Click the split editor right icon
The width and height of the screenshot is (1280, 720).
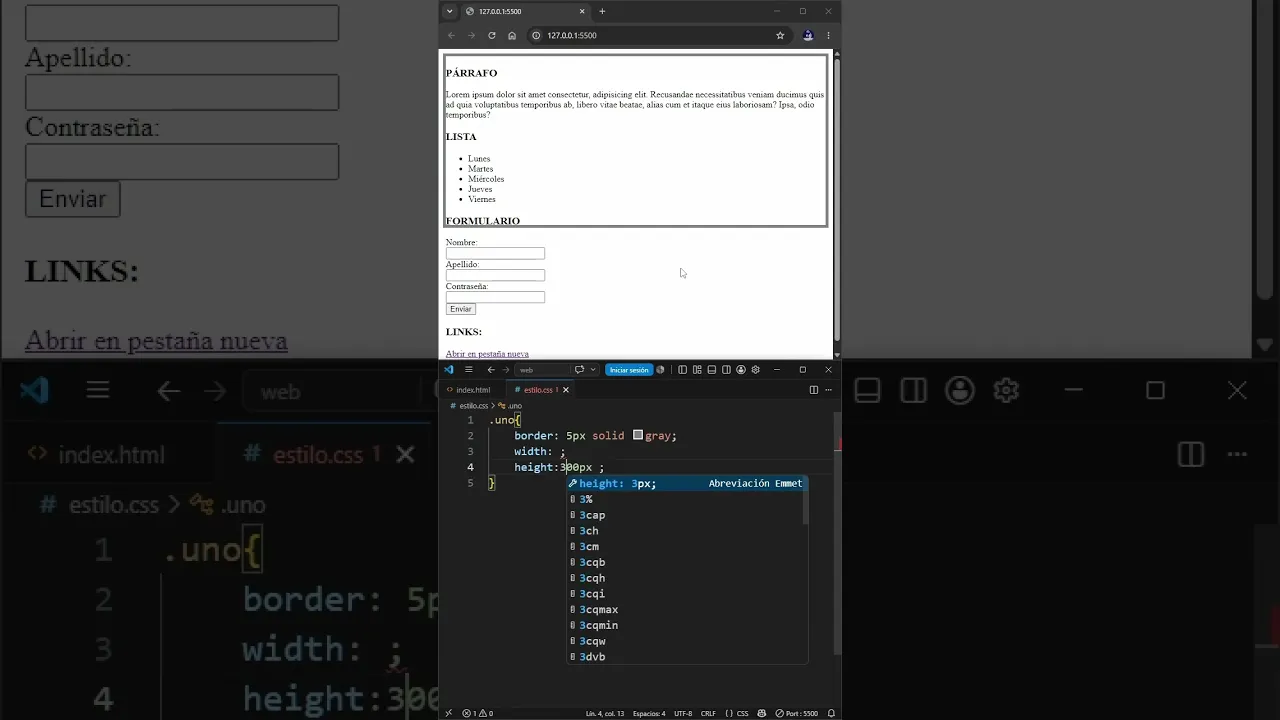click(814, 390)
